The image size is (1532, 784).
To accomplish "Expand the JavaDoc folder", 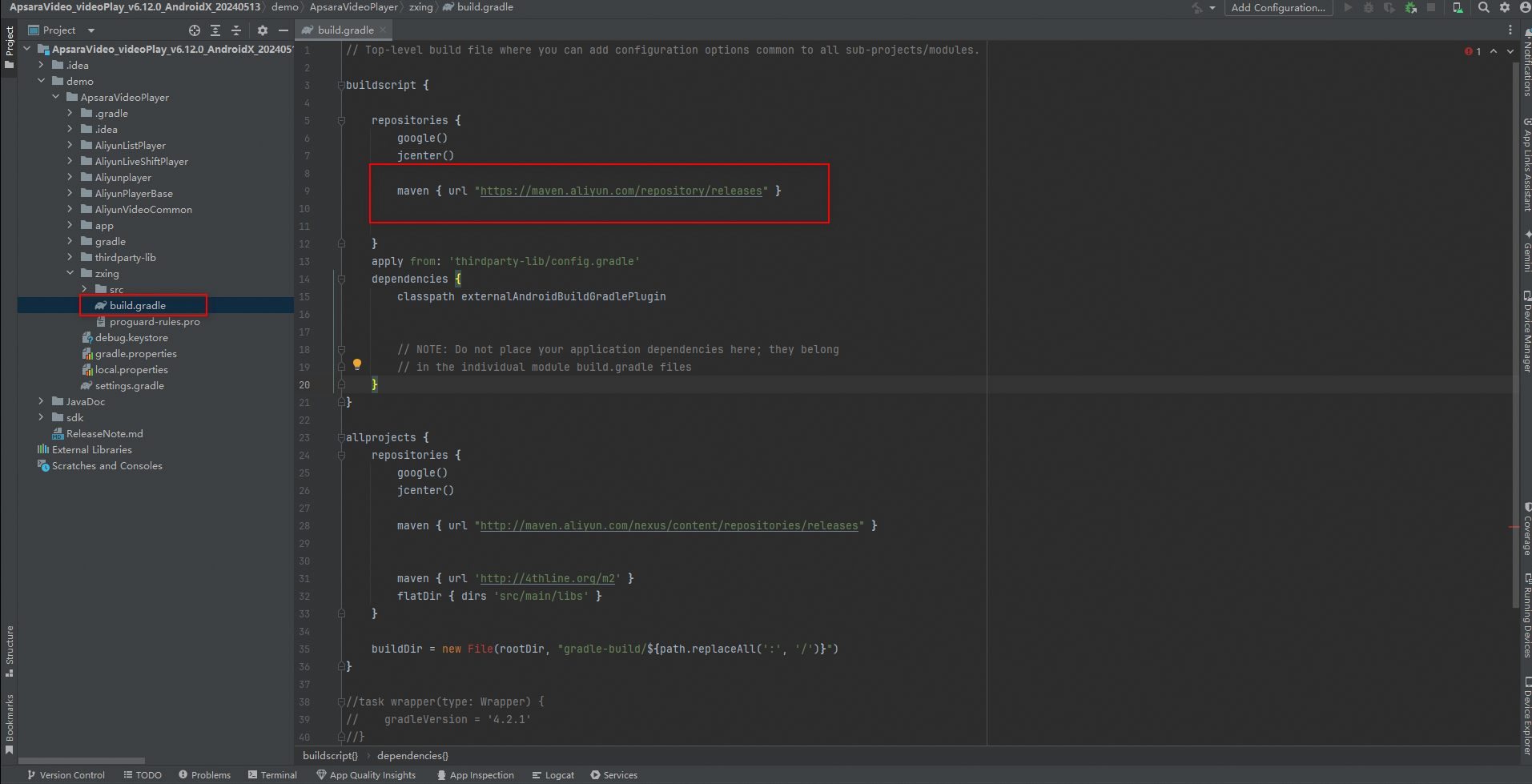I will 41,401.
